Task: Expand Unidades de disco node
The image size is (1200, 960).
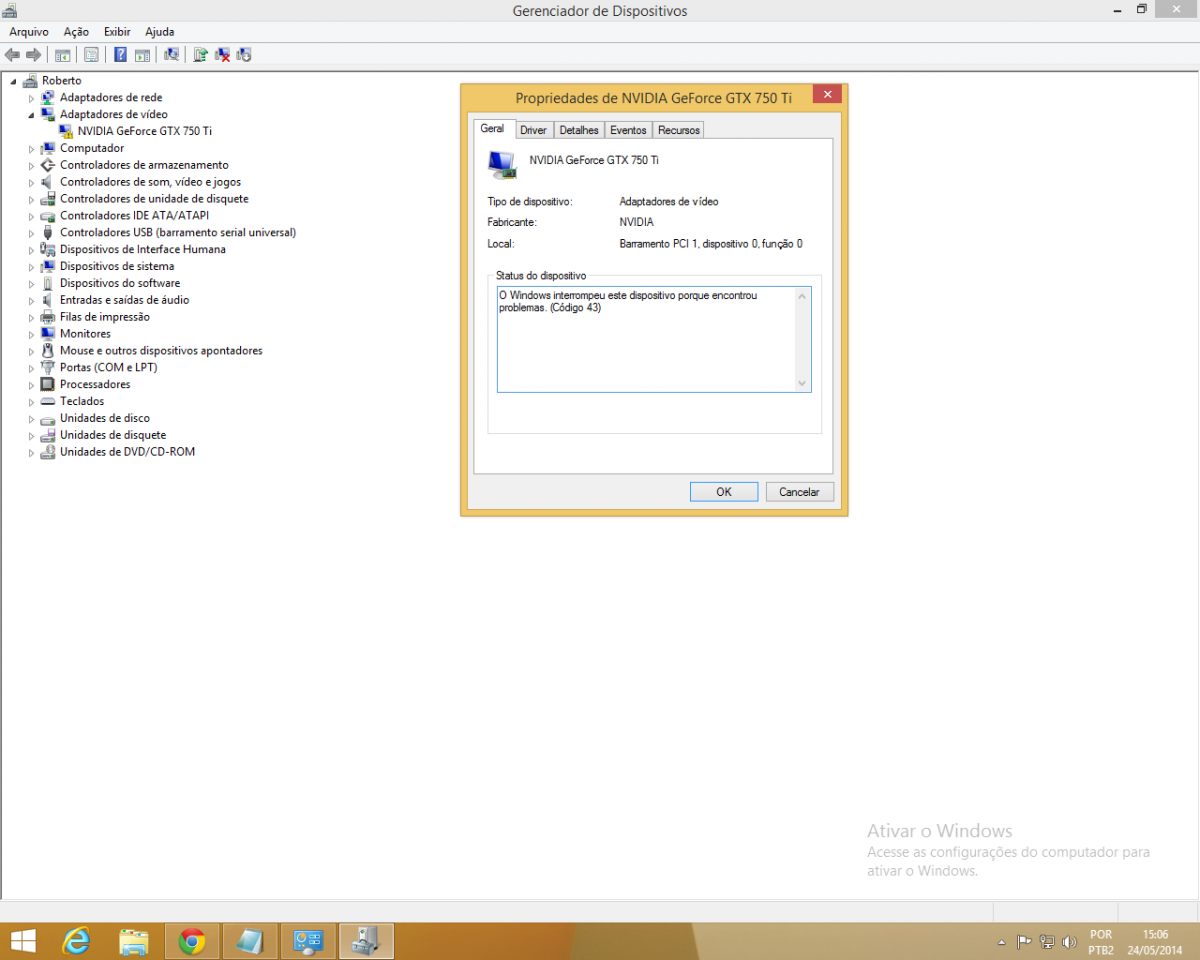Action: (x=31, y=418)
